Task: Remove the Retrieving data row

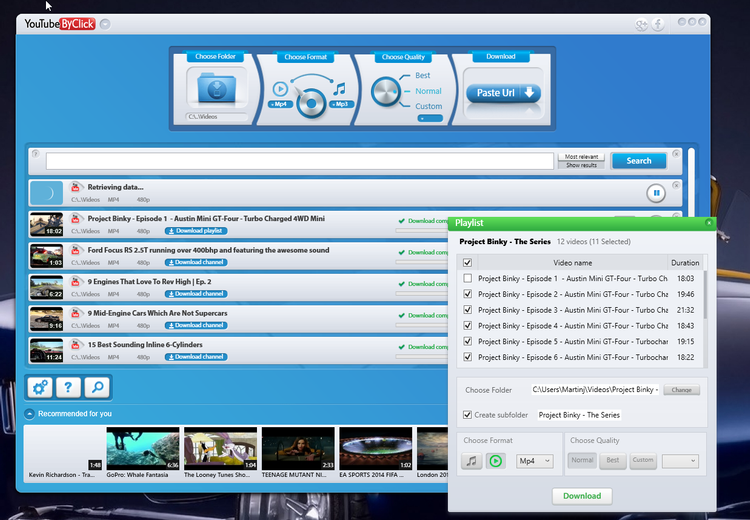Action: 676,185
